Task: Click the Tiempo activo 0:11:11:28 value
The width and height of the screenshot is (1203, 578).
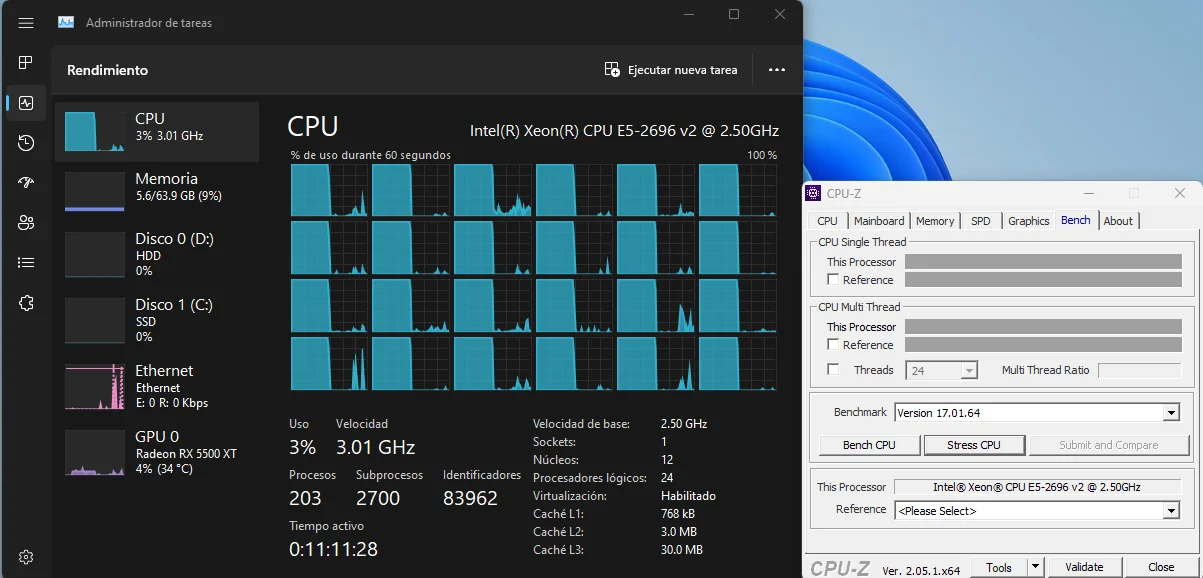Action: 333,549
